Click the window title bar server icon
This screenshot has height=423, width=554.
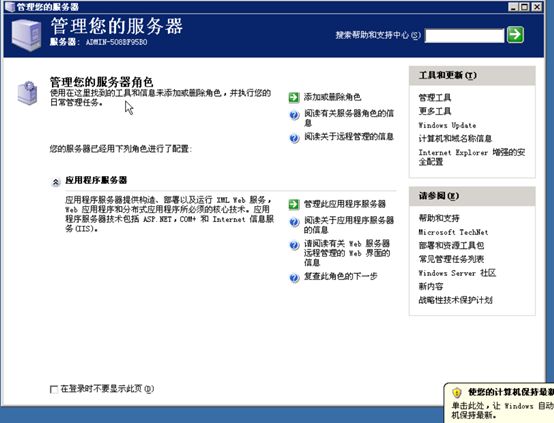pyautogui.click(x=9, y=6)
